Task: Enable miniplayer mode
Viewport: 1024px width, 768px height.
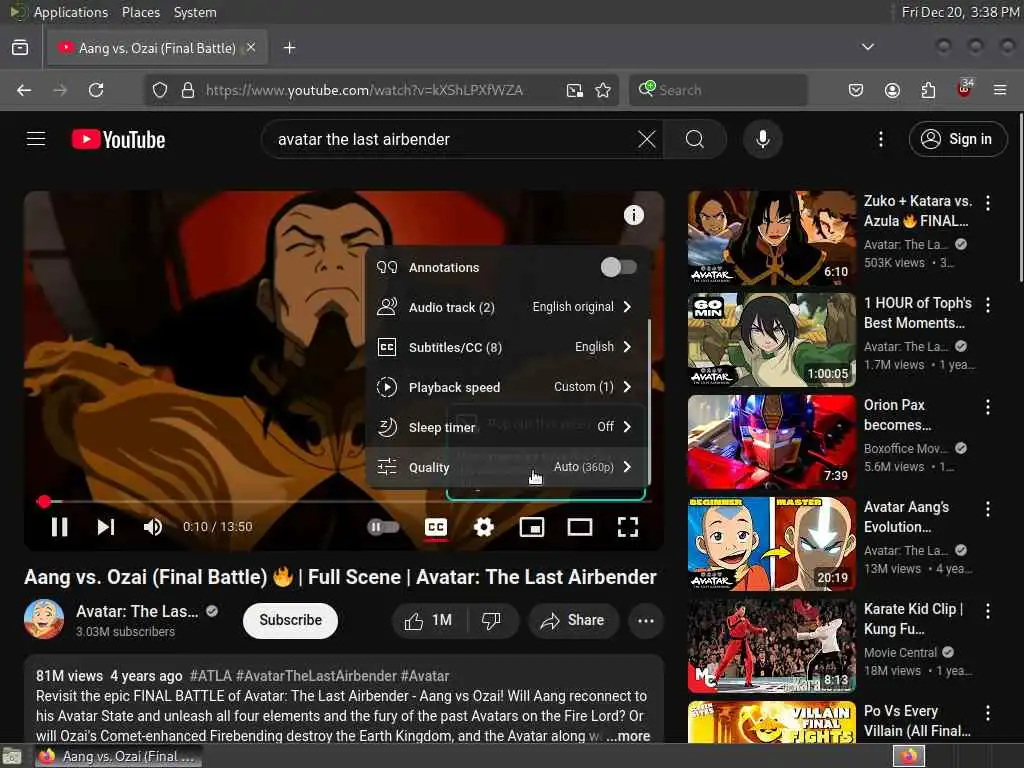Action: click(x=532, y=527)
